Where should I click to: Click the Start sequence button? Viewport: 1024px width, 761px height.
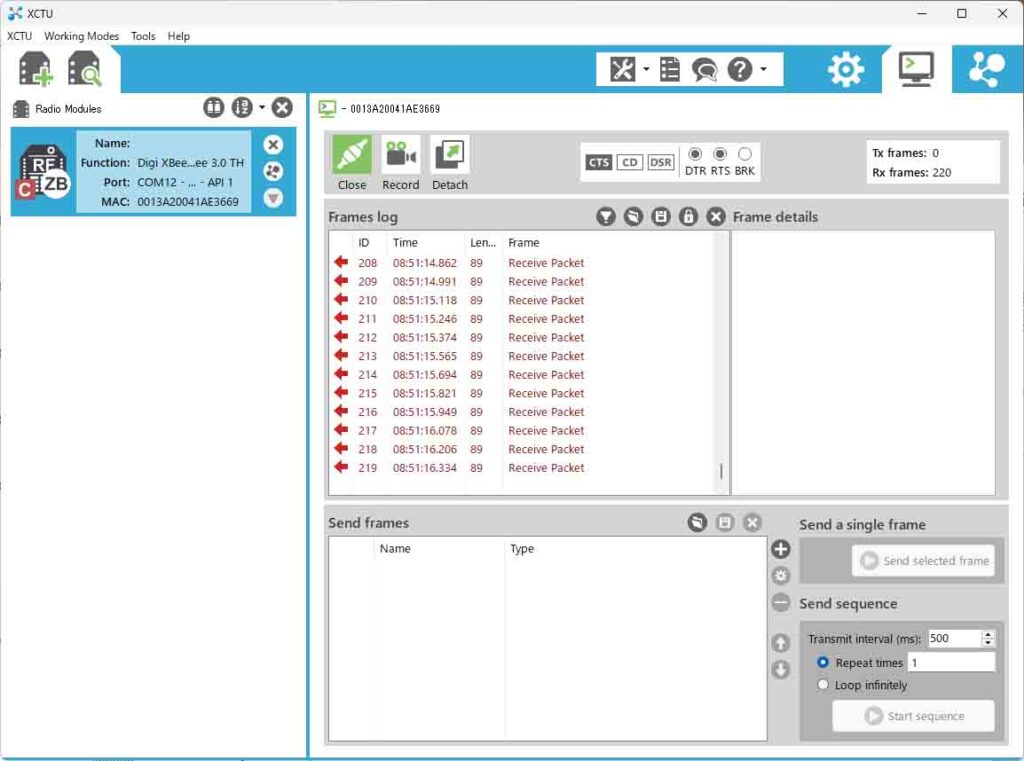(913, 716)
